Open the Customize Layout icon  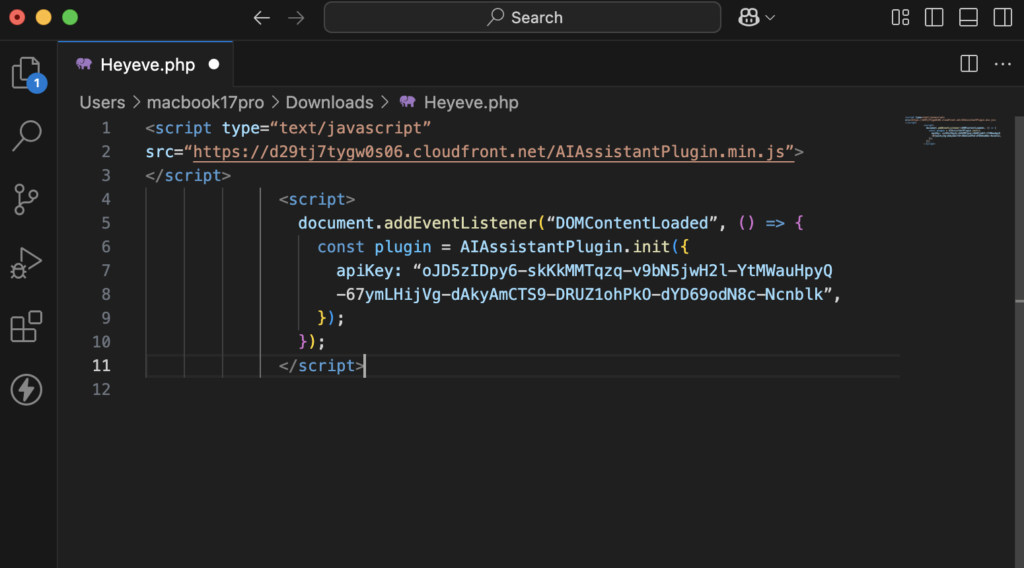click(901, 18)
